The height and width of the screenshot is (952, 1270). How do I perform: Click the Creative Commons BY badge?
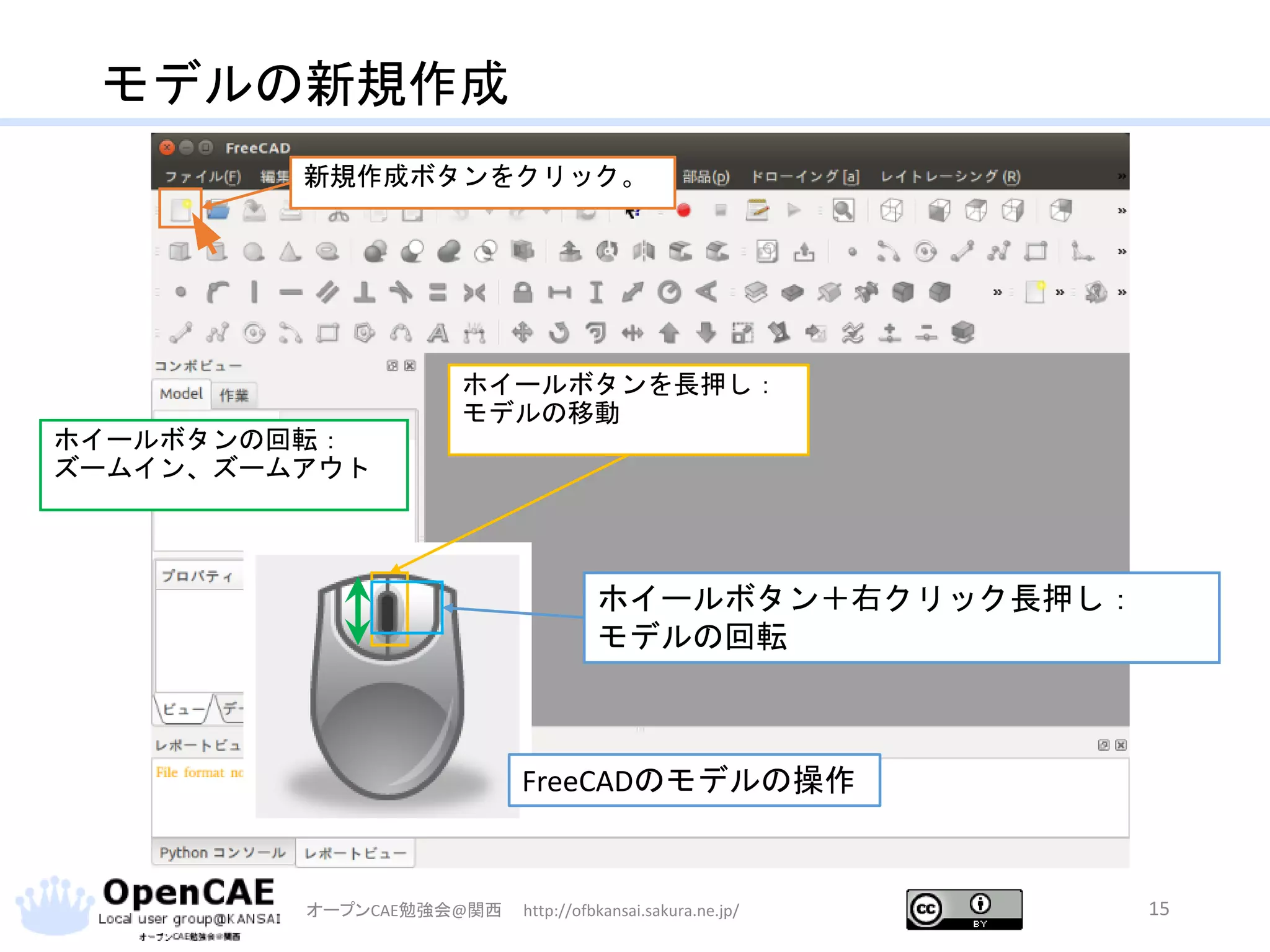(x=964, y=909)
